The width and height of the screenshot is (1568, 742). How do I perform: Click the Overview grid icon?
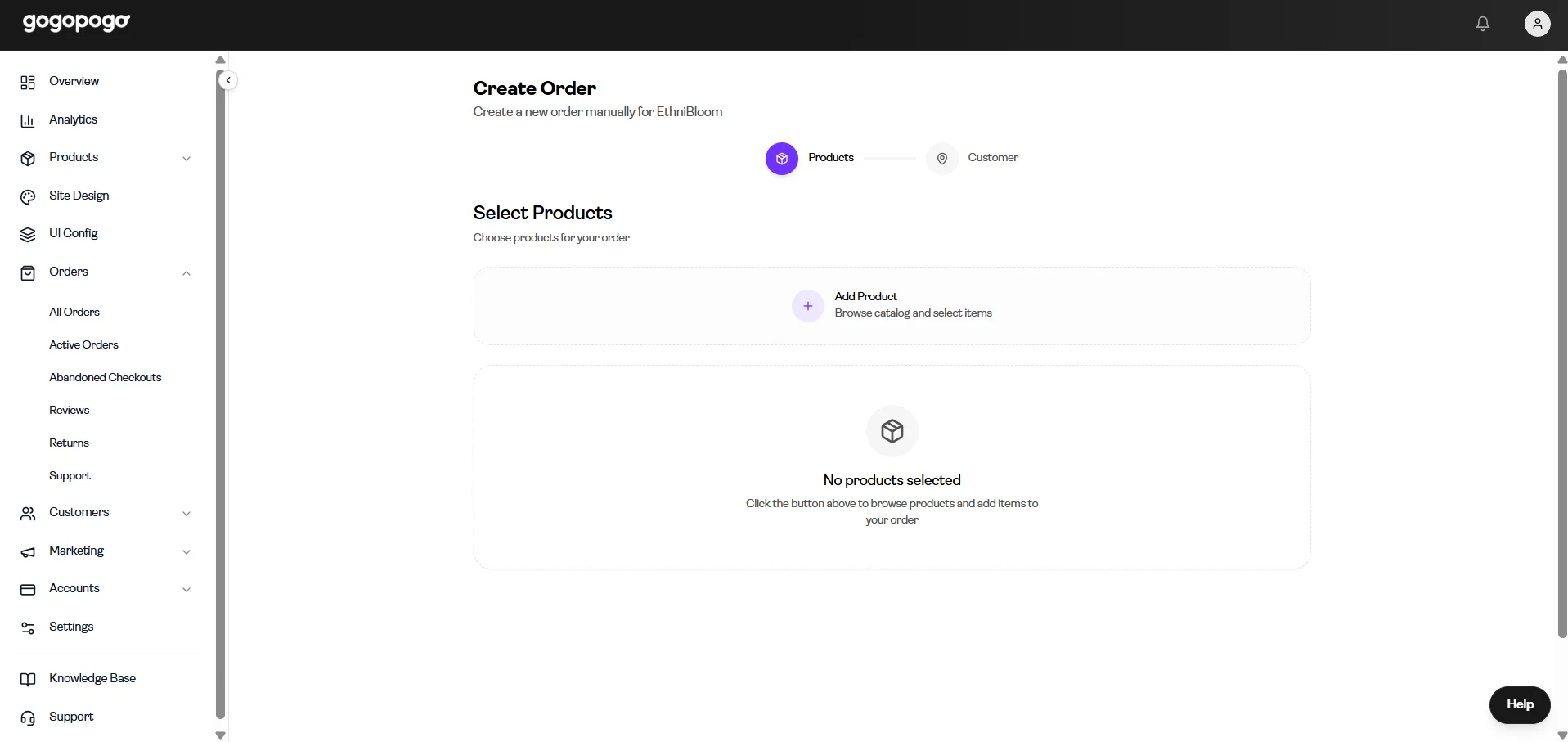click(x=28, y=82)
